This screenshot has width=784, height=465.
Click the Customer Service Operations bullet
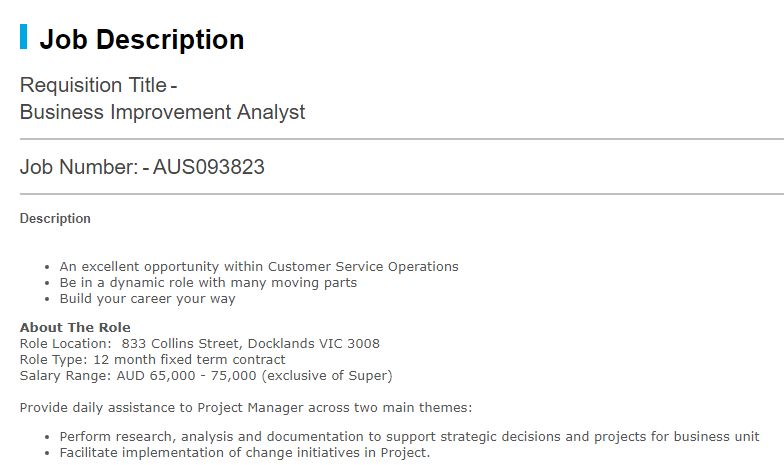pyautogui.click(x=259, y=266)
